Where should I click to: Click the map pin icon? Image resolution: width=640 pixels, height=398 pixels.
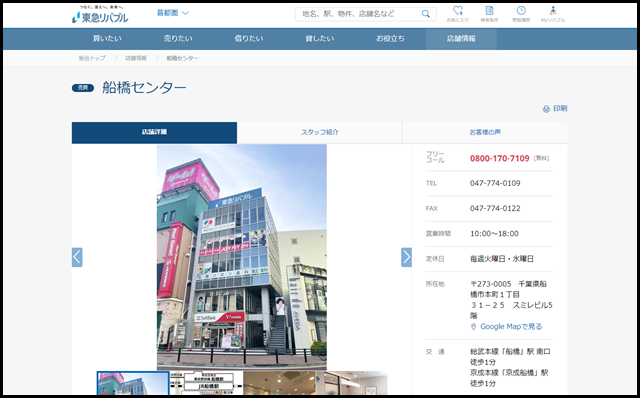pos(473,327)
